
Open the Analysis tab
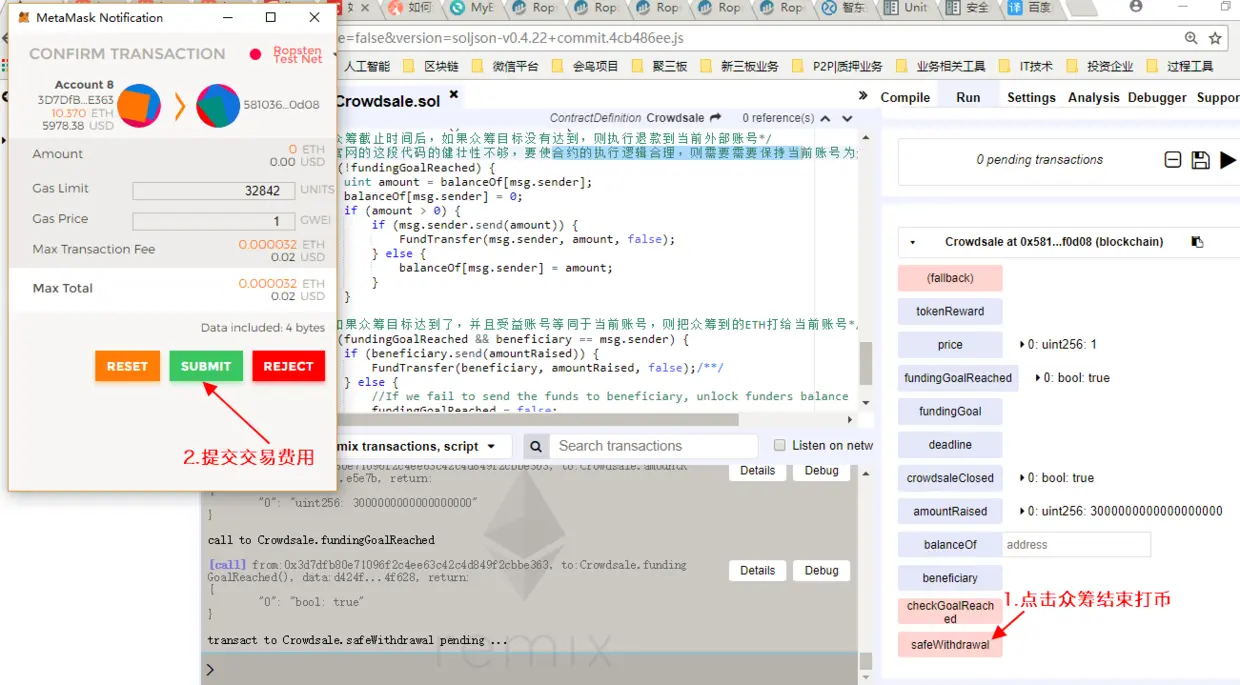pyautogui.click(x=1093, y=97)
